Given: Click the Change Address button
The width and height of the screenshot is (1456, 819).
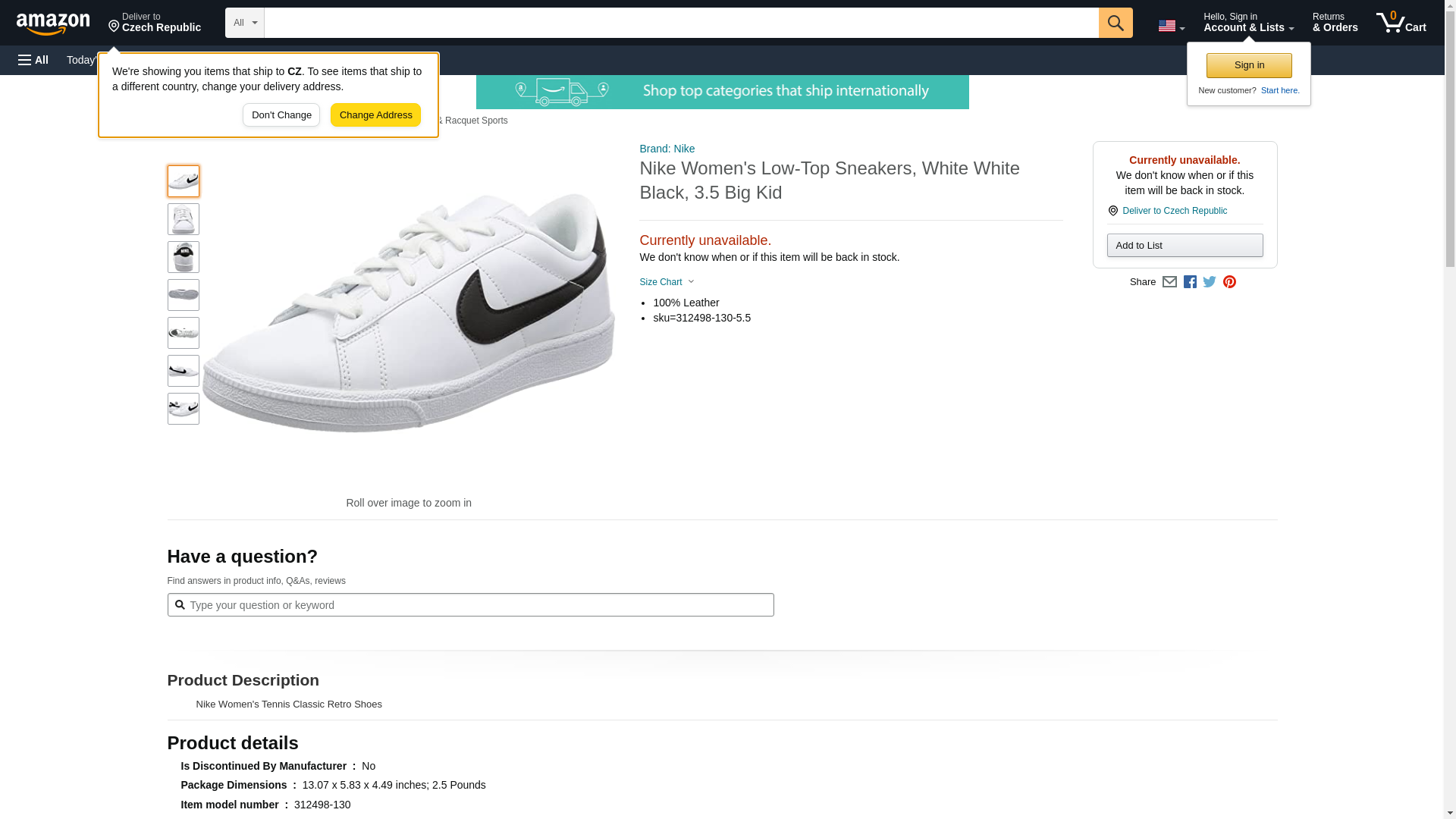Looking at the screenshot, I should [375, 115].
